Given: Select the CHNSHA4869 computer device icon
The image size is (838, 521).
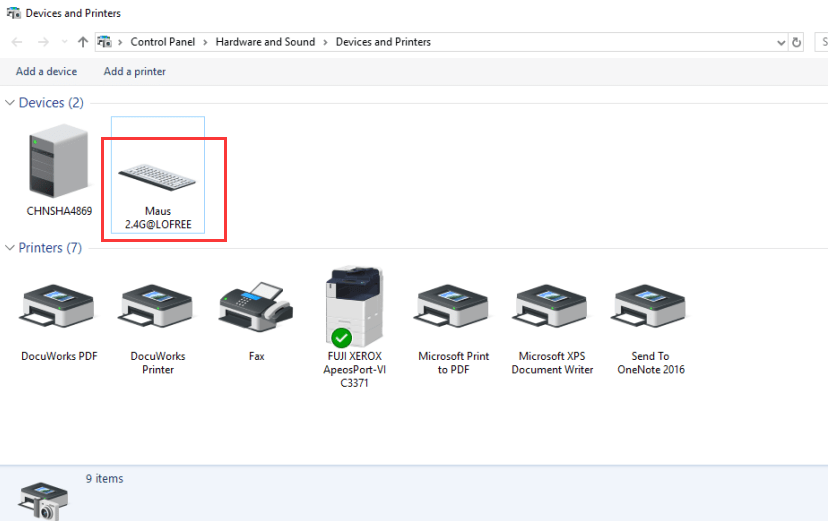Looking at the screenshot, I should tap(59, 161).
